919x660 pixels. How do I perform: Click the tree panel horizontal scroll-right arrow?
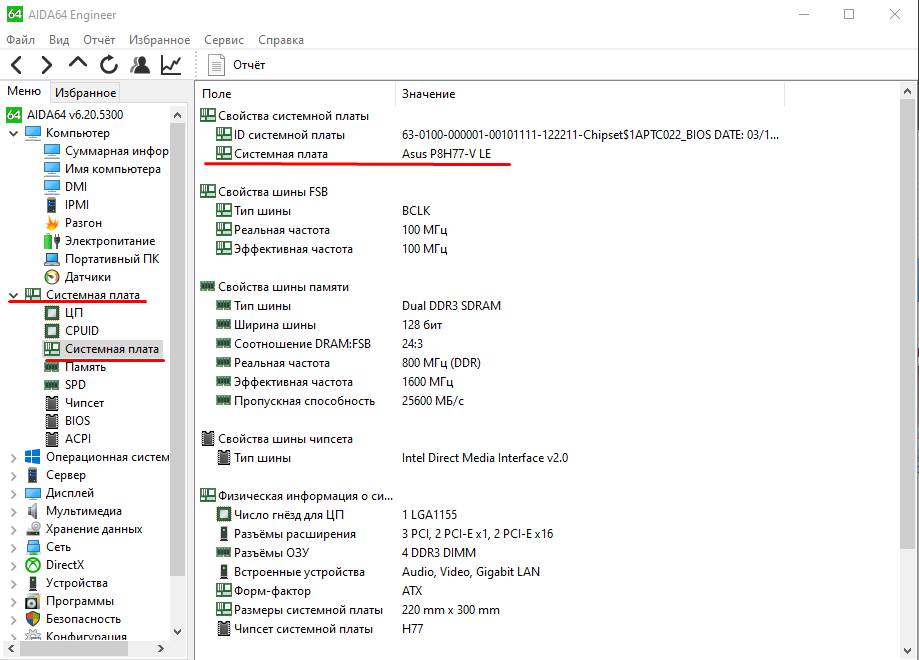tap(161, 648)
